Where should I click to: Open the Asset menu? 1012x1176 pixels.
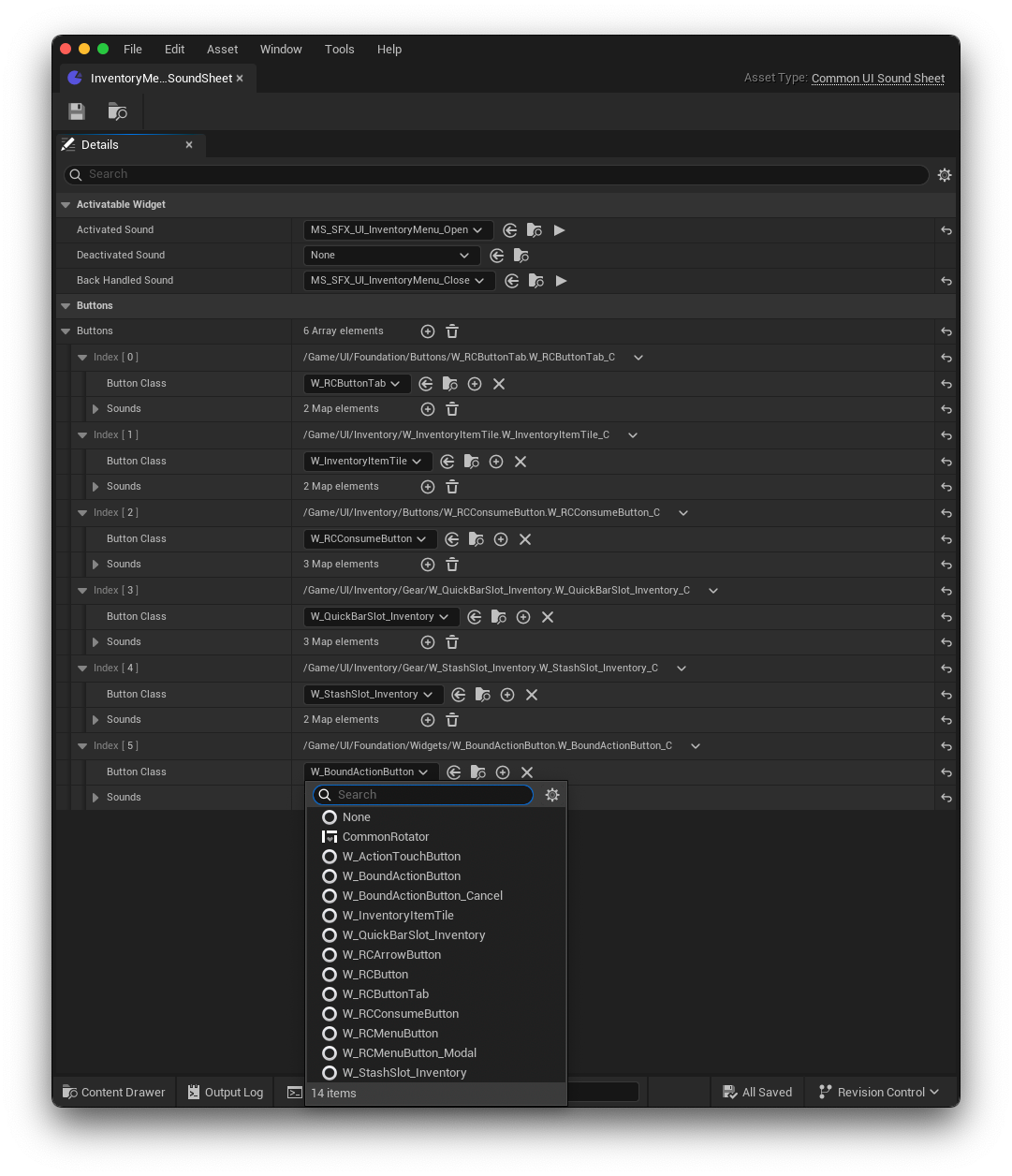pyautogui.click(x=222, y=49)
